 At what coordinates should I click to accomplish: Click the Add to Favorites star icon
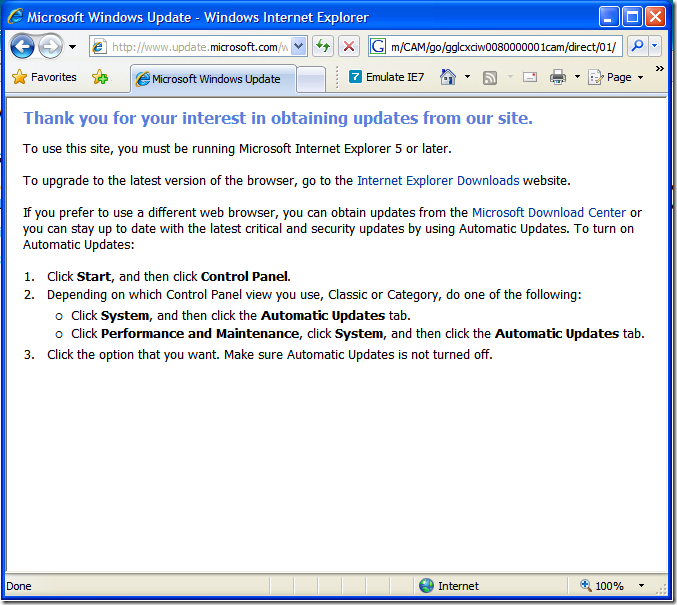[100, 77]
